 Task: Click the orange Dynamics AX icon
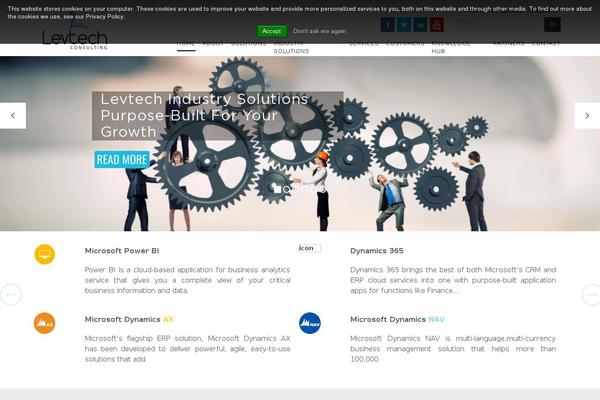pyautogui.click(x=44, y=323)
